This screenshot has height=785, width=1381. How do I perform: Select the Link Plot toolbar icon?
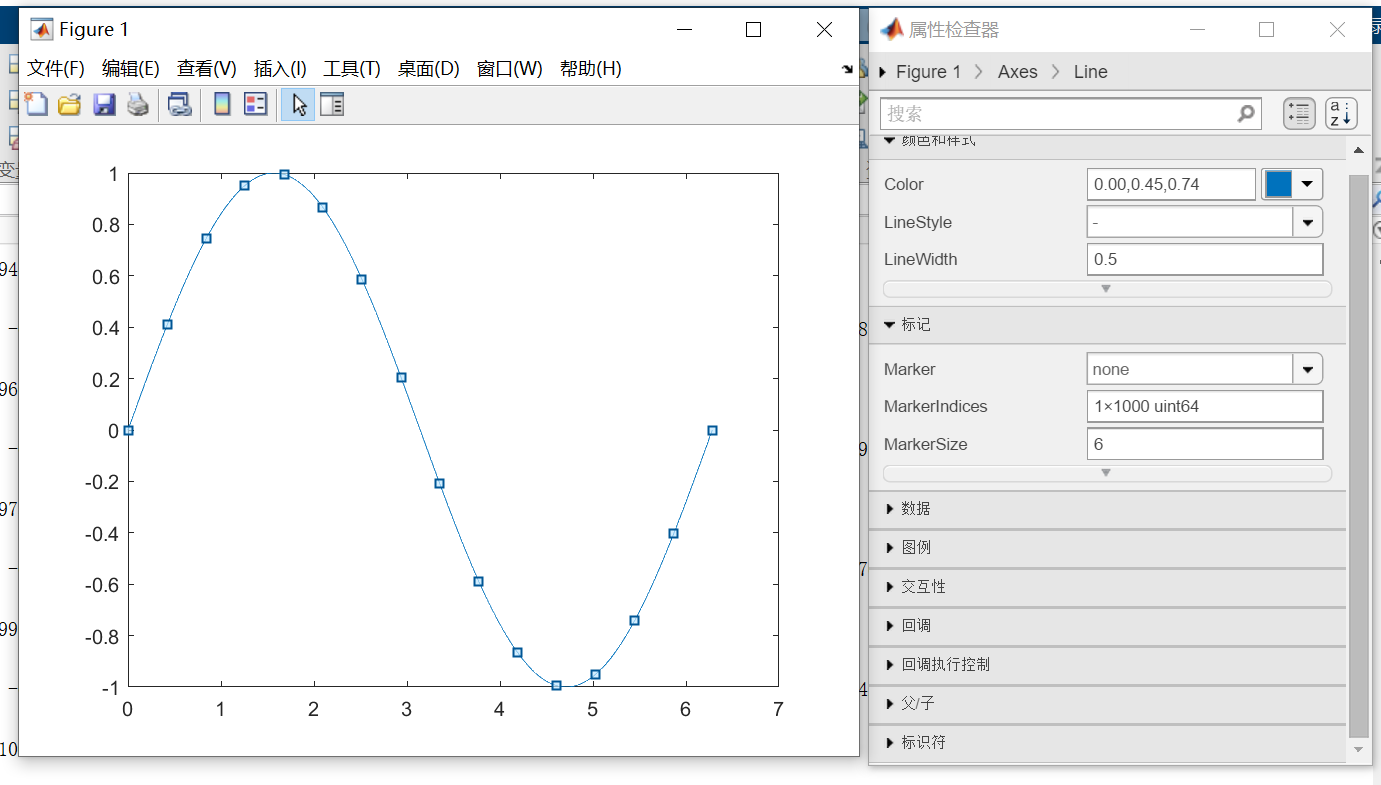click(180, 104)
